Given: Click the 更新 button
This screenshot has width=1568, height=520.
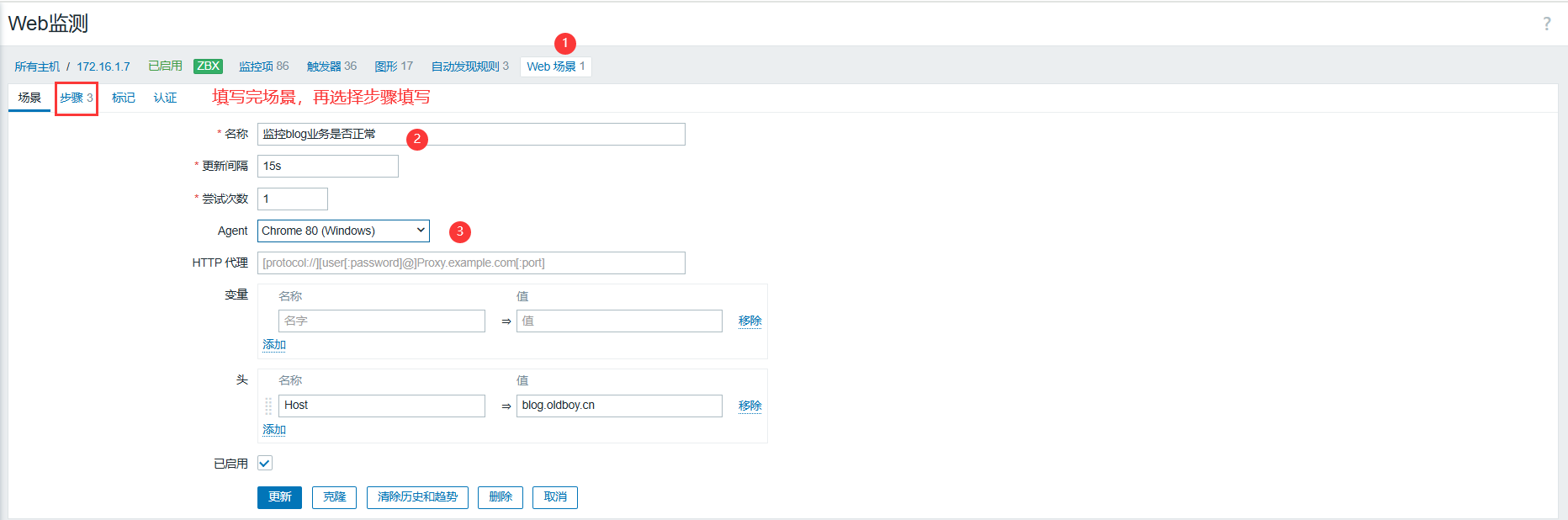Looking at the screenshot, I should click(x=279, y=497).
